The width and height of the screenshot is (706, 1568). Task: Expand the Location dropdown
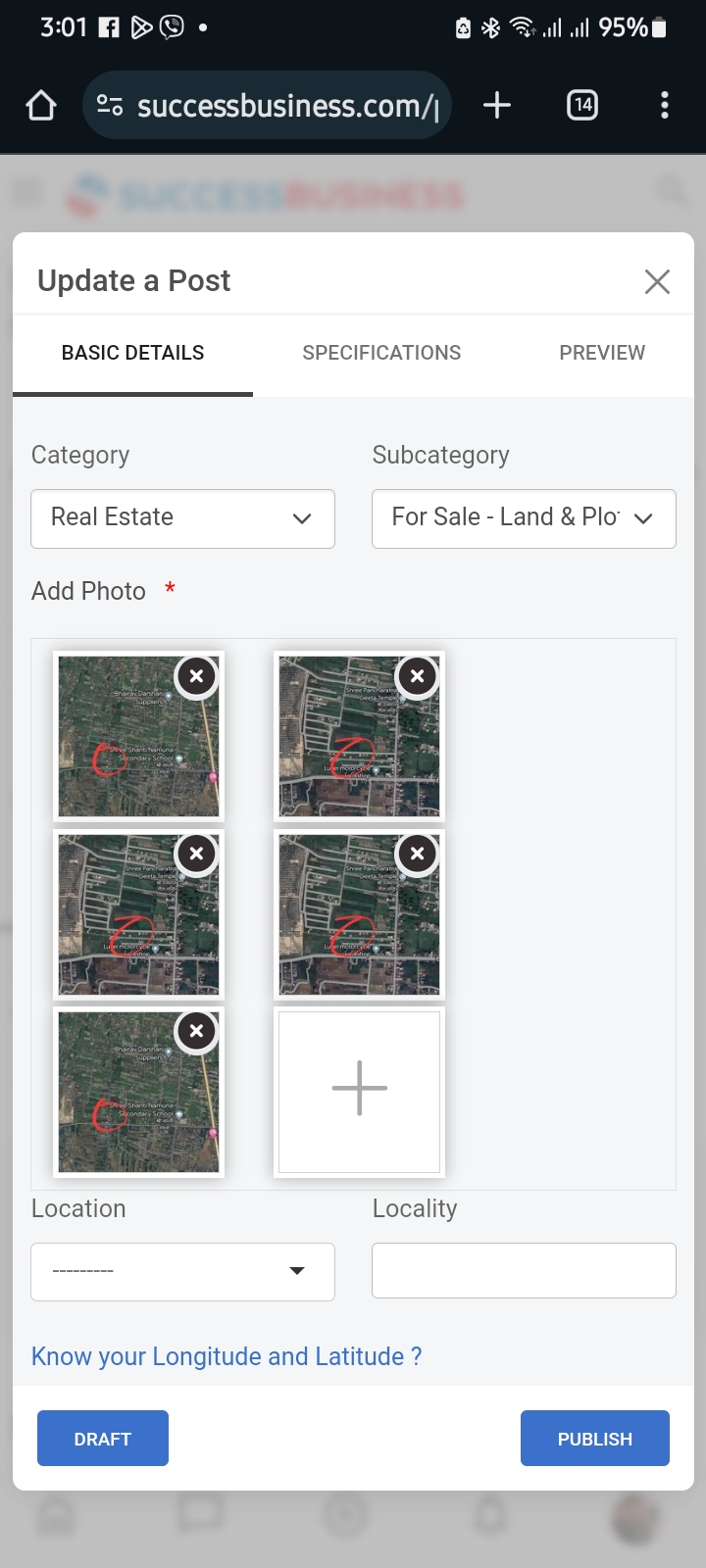pos(182,1271)
